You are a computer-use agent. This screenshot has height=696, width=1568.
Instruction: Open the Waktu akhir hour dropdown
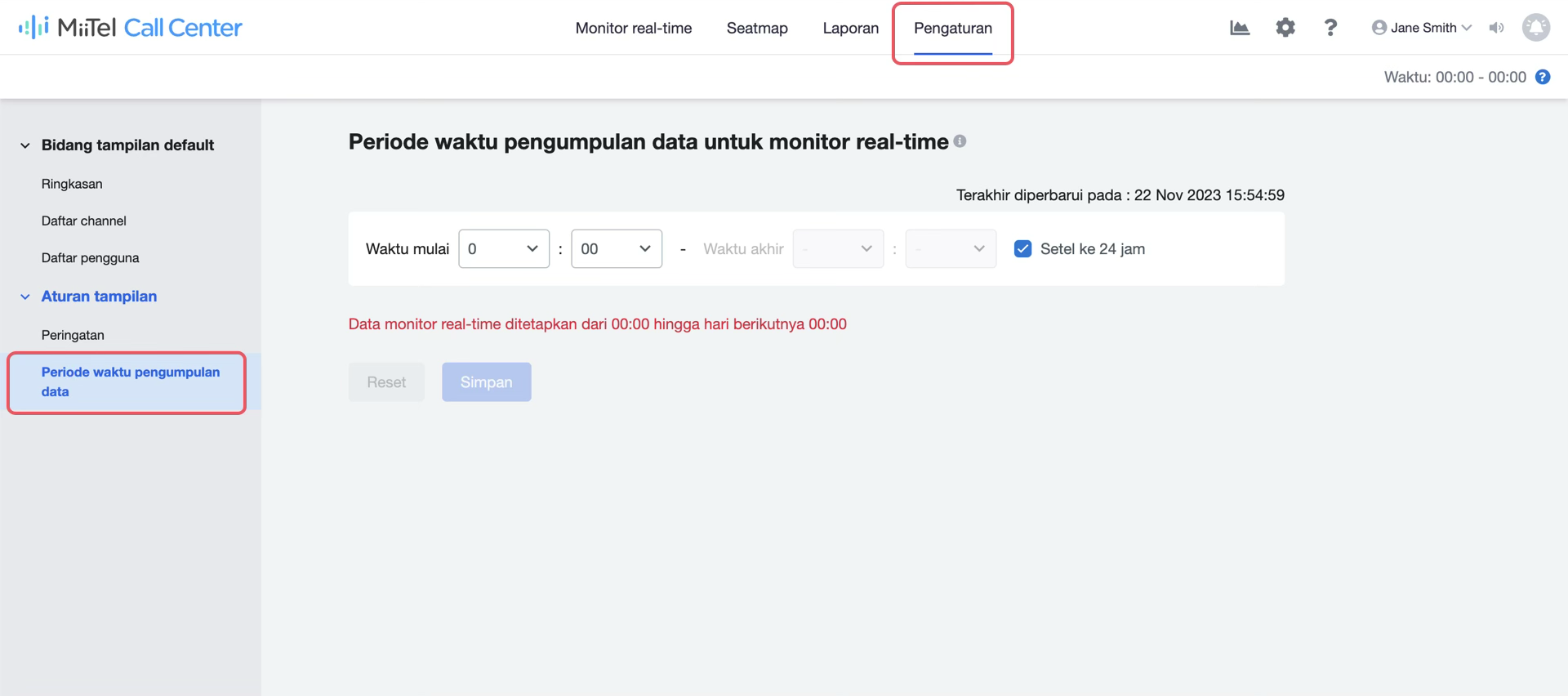pyautogui.click(x=838, y=249)
